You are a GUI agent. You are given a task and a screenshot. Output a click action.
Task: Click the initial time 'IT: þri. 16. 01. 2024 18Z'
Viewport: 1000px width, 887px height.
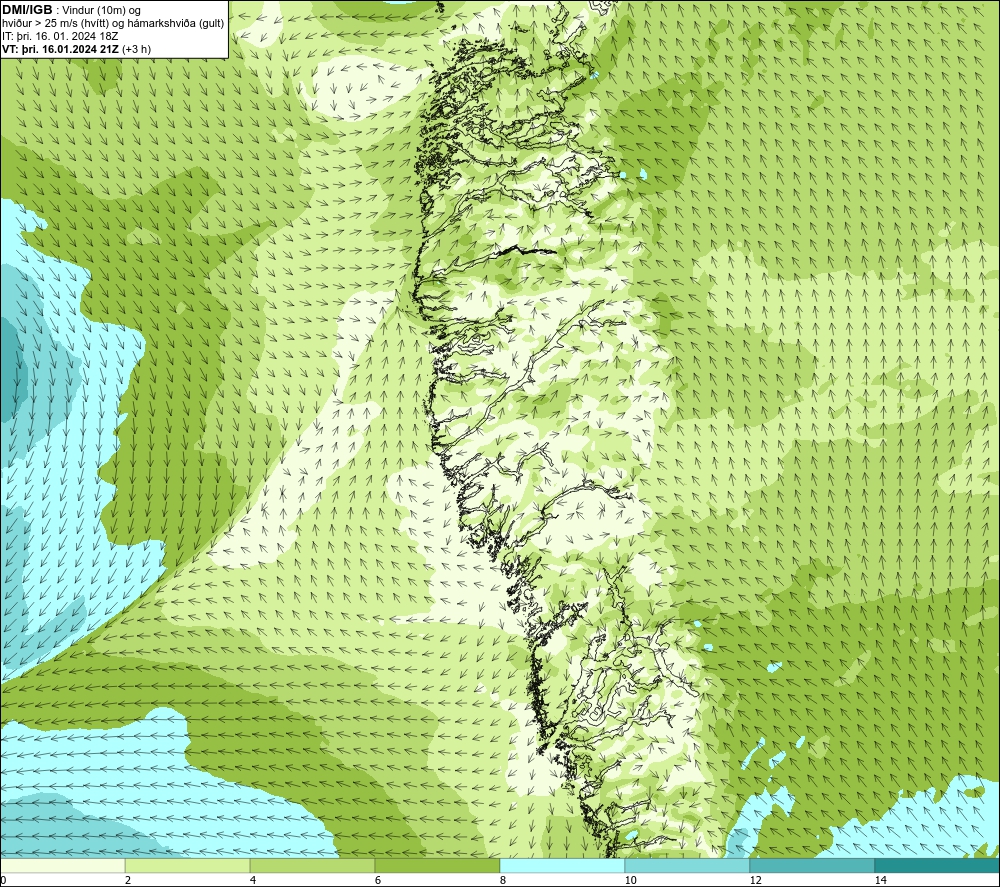click(x=60, y=36)
